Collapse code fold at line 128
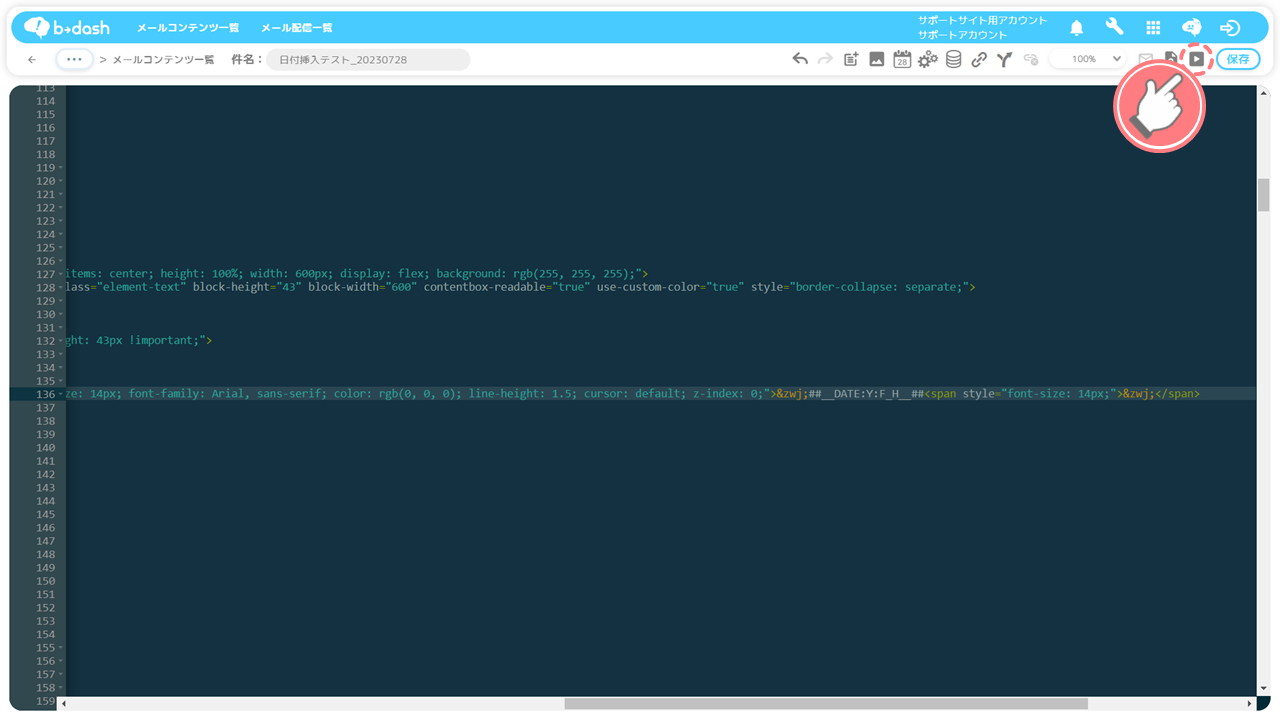 point(61,287)
